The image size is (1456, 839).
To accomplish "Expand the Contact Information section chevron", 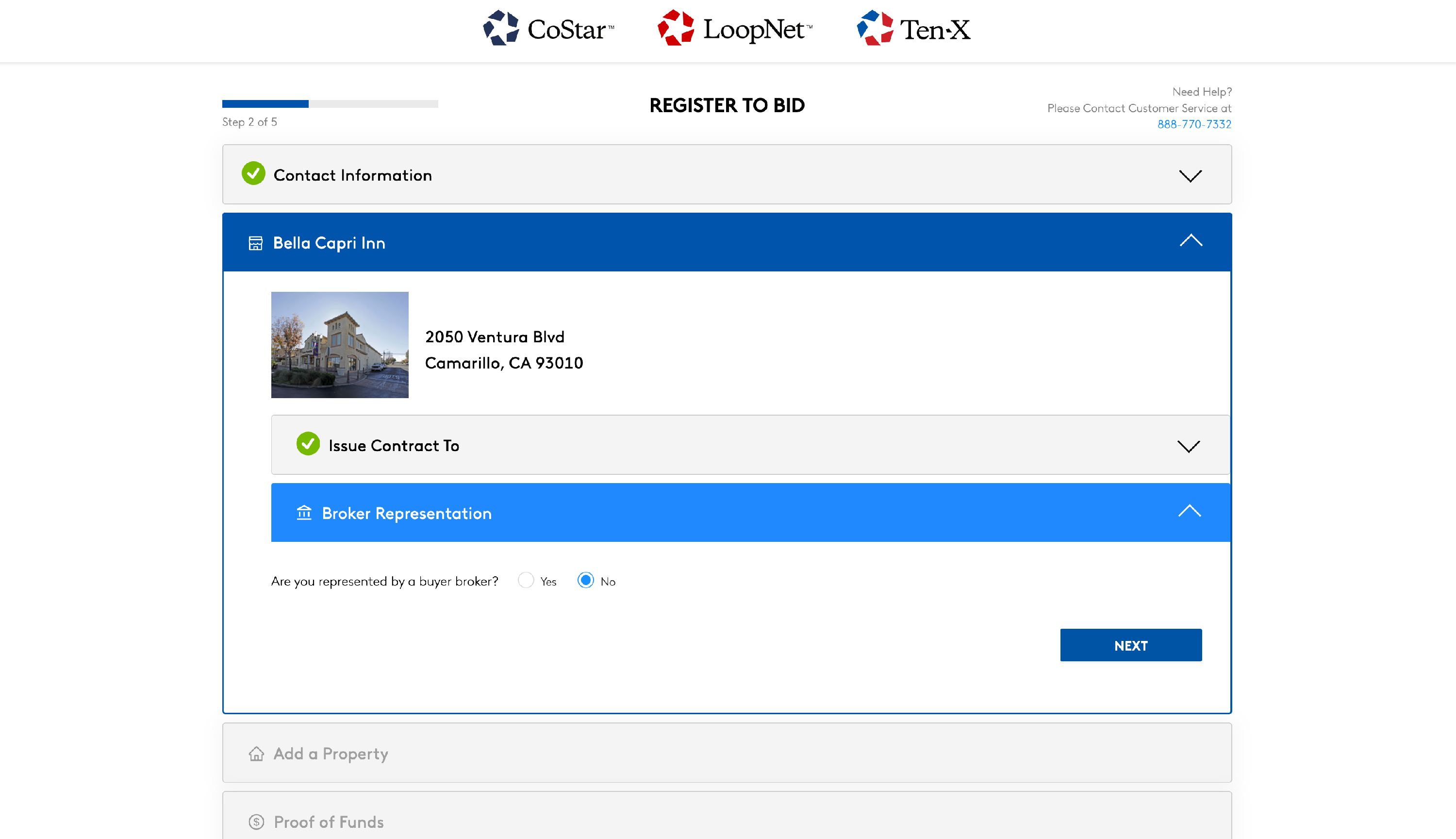I will pyautogui.click(x=1190, y=176).
